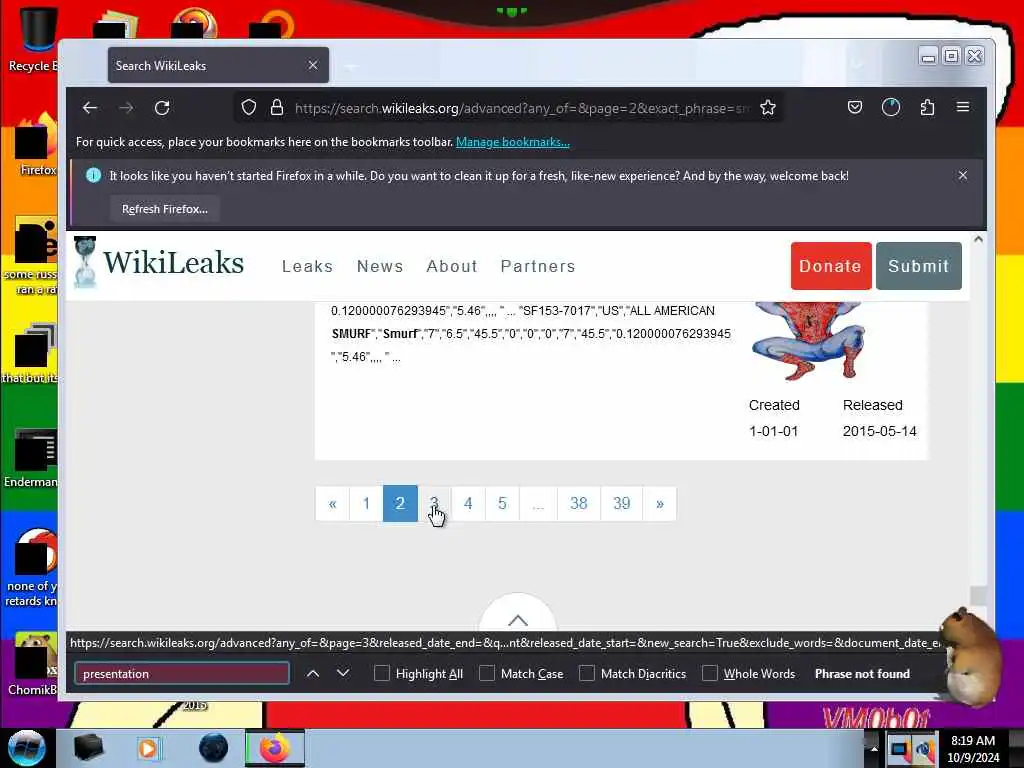Reload the page with the refresh icon
The width and height of the screenshot is (1024, 768).
[x=162, y=108]
